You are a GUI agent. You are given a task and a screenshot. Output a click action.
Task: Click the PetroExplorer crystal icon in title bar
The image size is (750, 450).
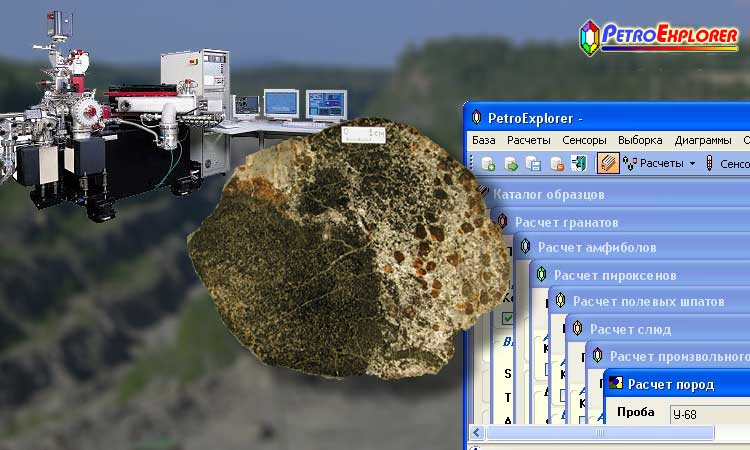point(476,118)
